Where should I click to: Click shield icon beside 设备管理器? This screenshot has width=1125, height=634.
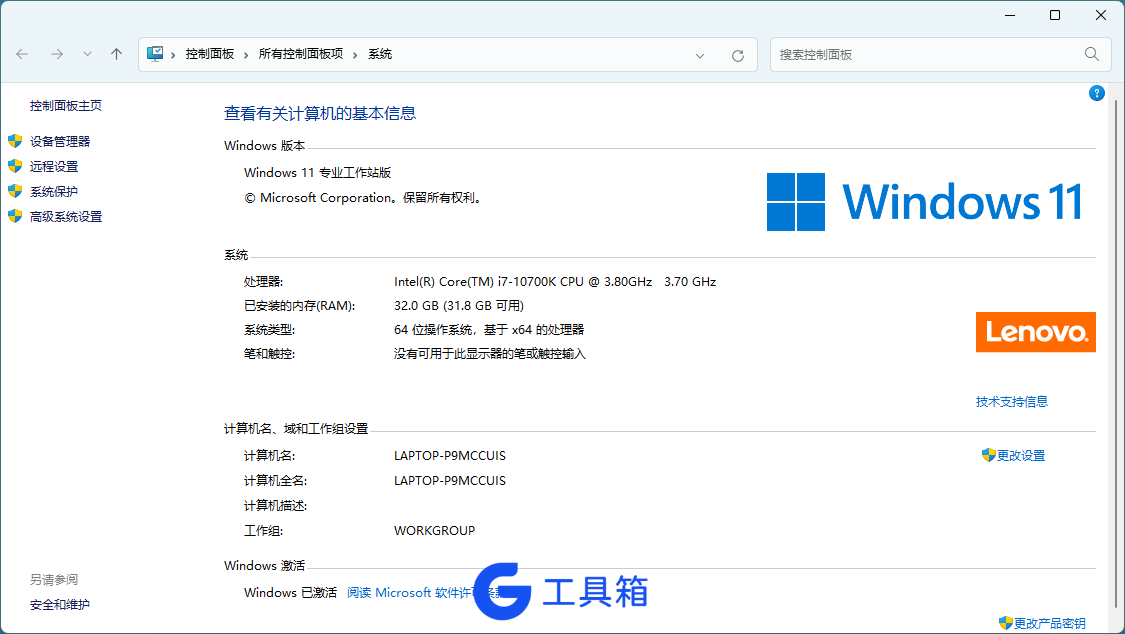tap(15, 141)
